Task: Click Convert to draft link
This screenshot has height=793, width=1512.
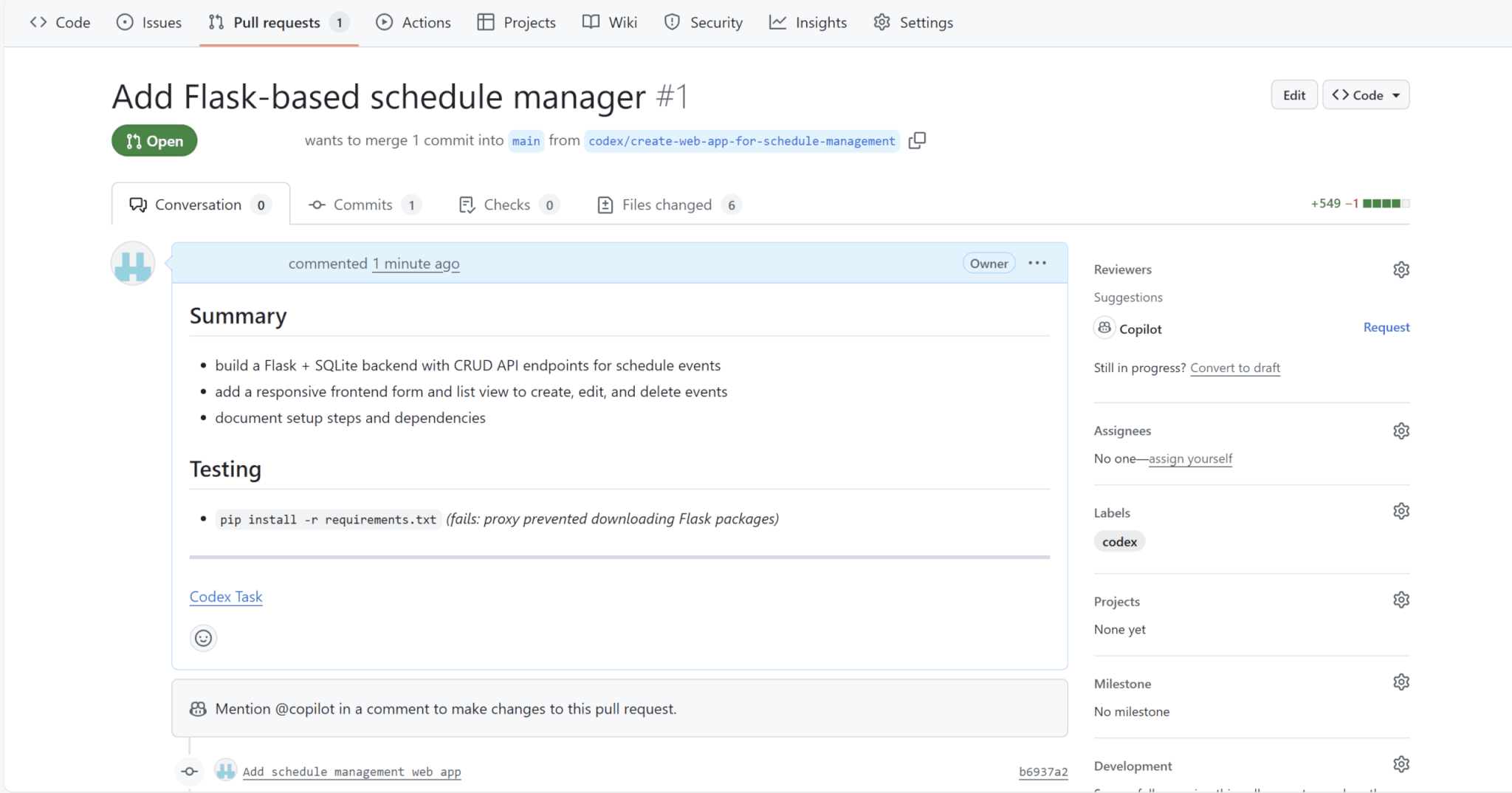Action: [x=1234, y=368]
